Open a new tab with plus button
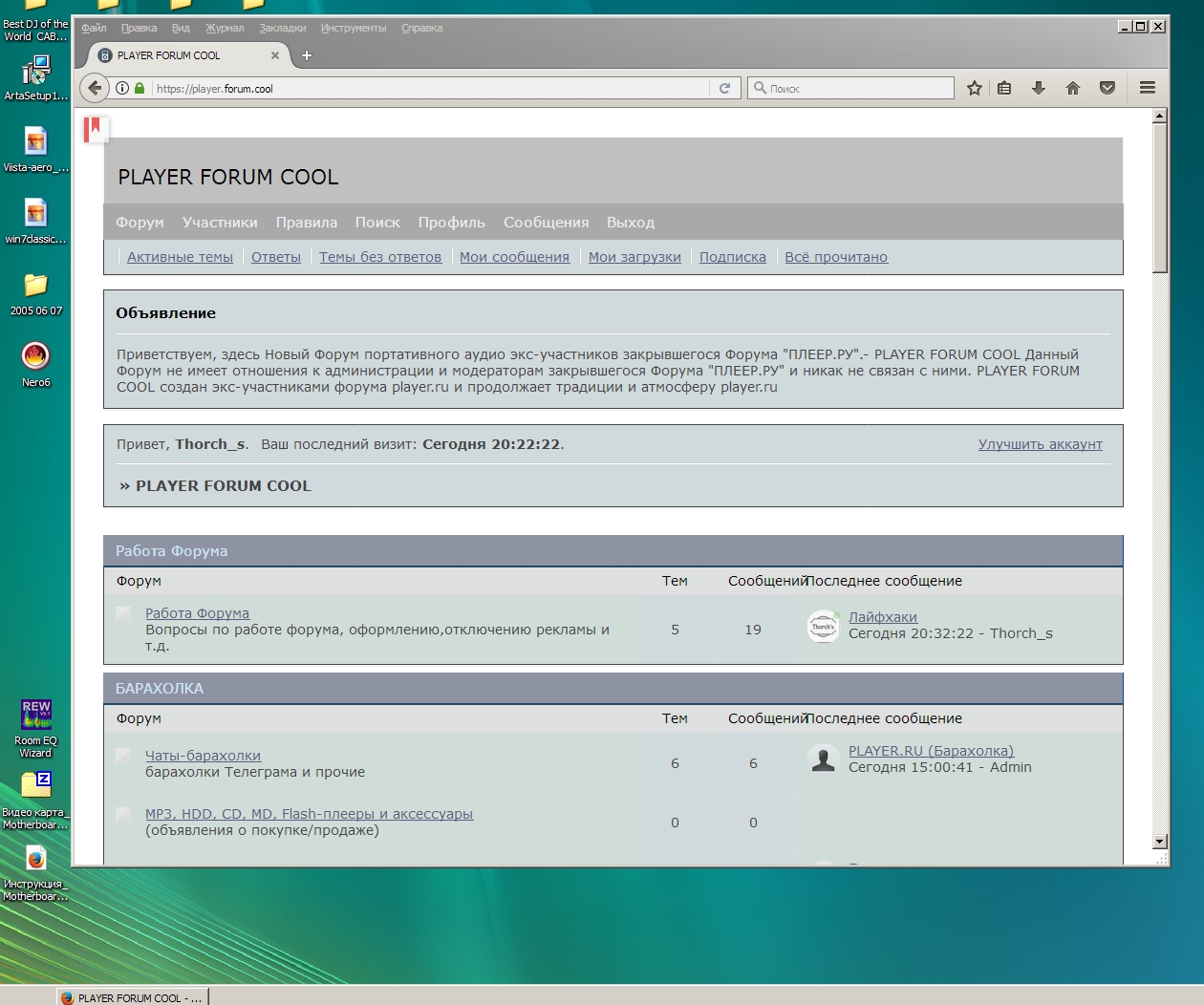This screenshot has width=1204, height=1005. [x=307, y=55]
